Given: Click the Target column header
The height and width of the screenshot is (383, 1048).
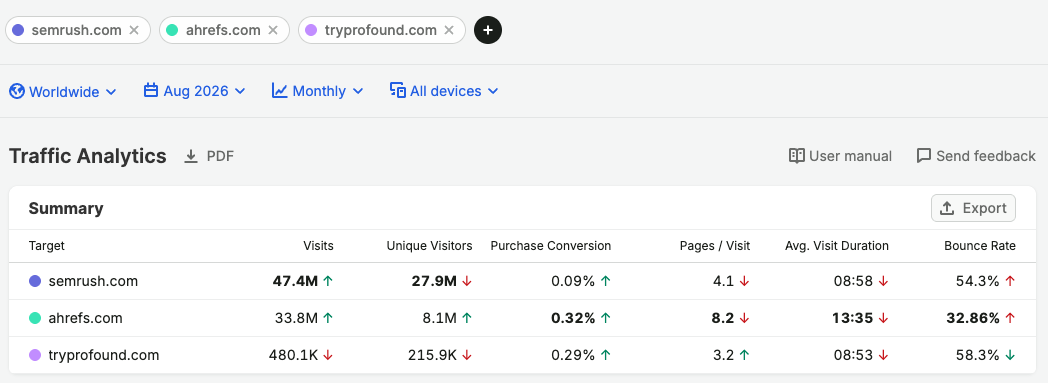Looking at the screenshot, I should tap(47, 246).
